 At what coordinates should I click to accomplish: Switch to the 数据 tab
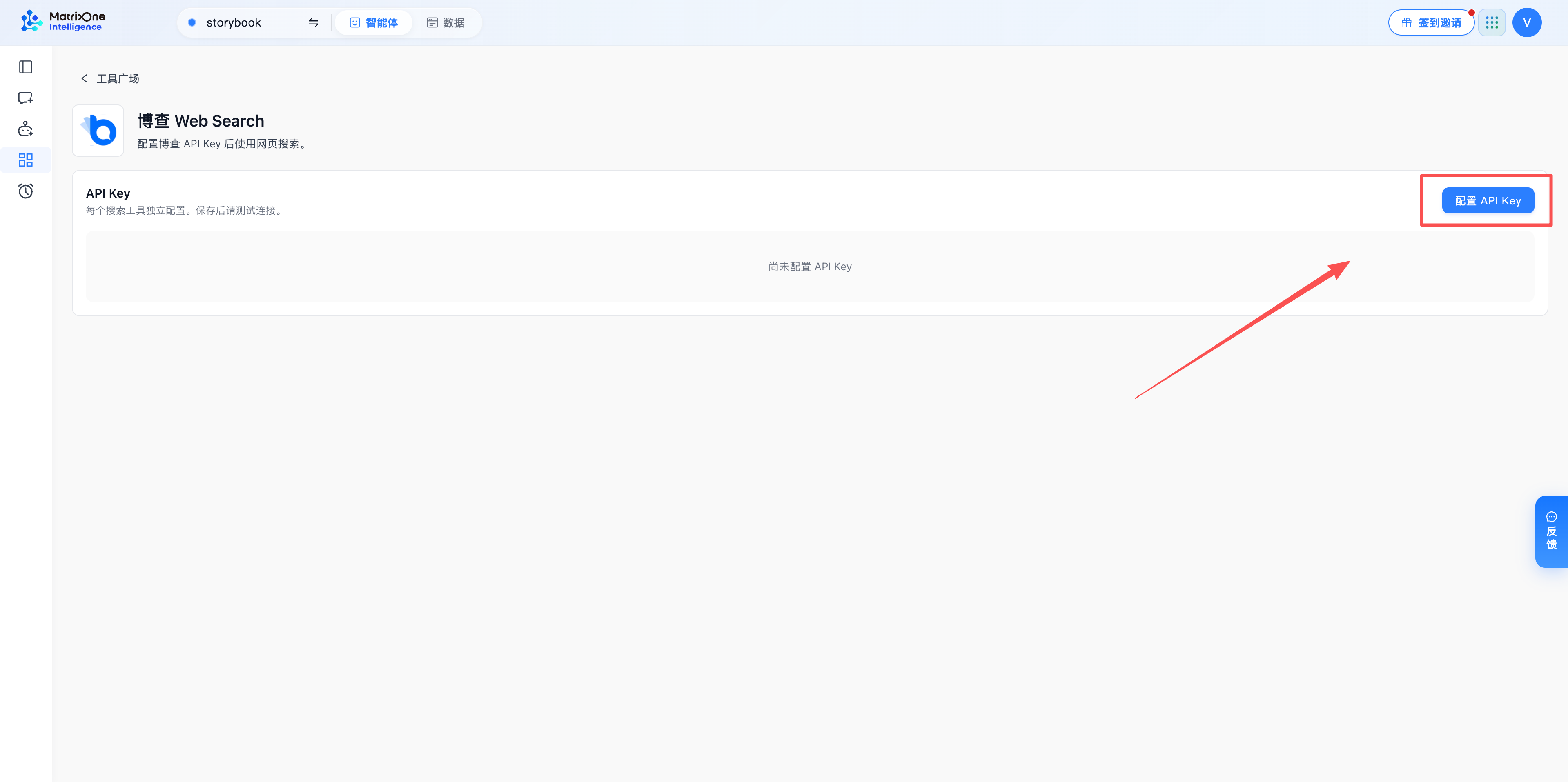[x=445, y=22]
